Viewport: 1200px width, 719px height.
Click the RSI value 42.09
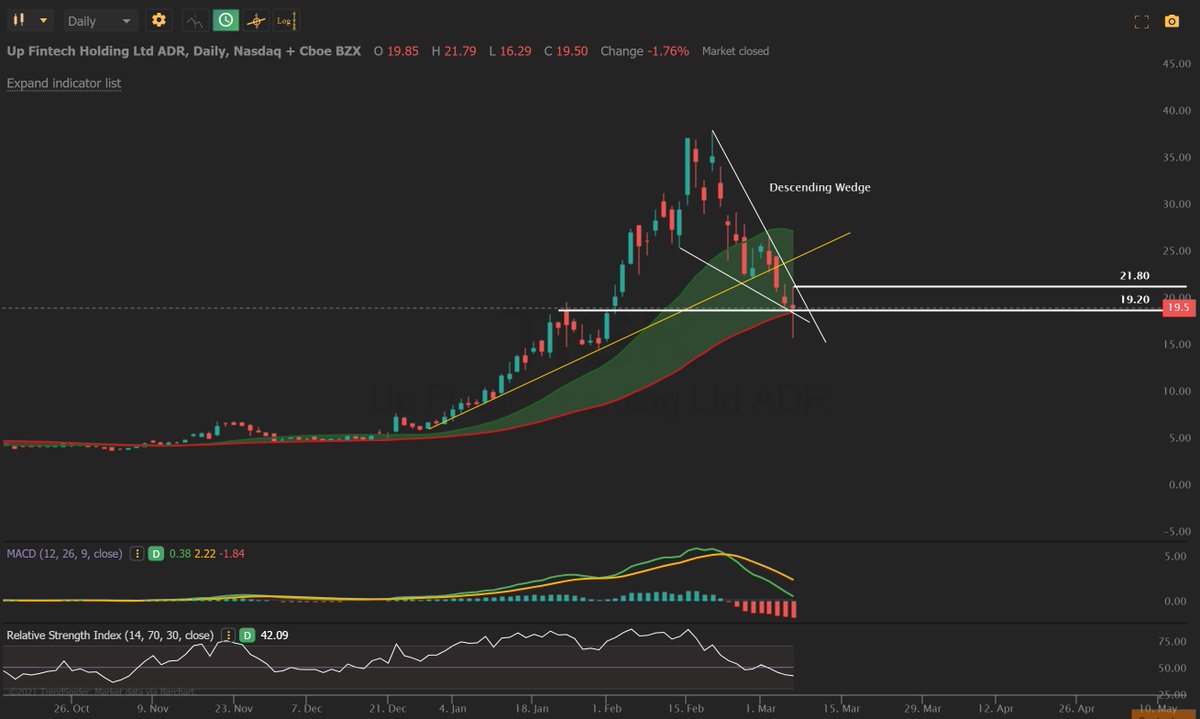click(x=275, y=635)
